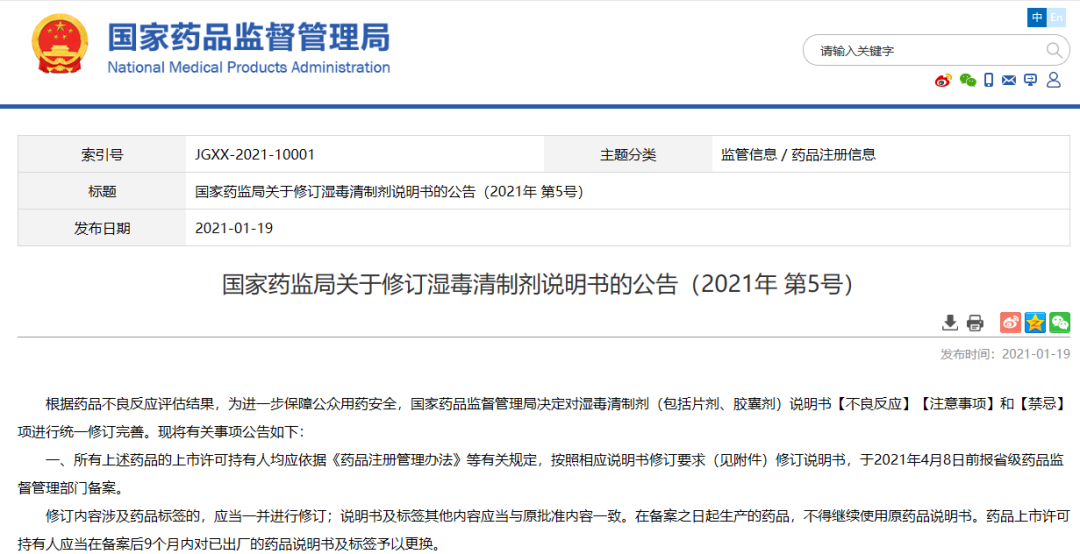The height and width of the screenshot is (554, 1080).
Task: Share the article to QQ Zone star
Action: click(1035, 322)
